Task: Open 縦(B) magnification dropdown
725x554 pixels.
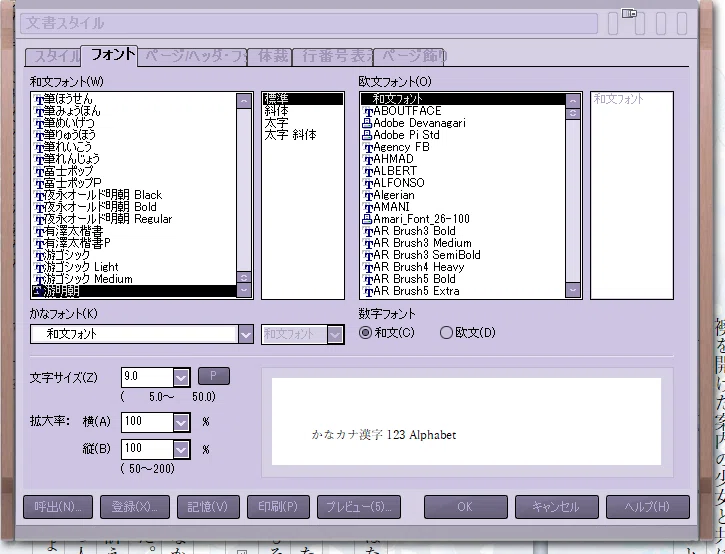Action: 181,449
